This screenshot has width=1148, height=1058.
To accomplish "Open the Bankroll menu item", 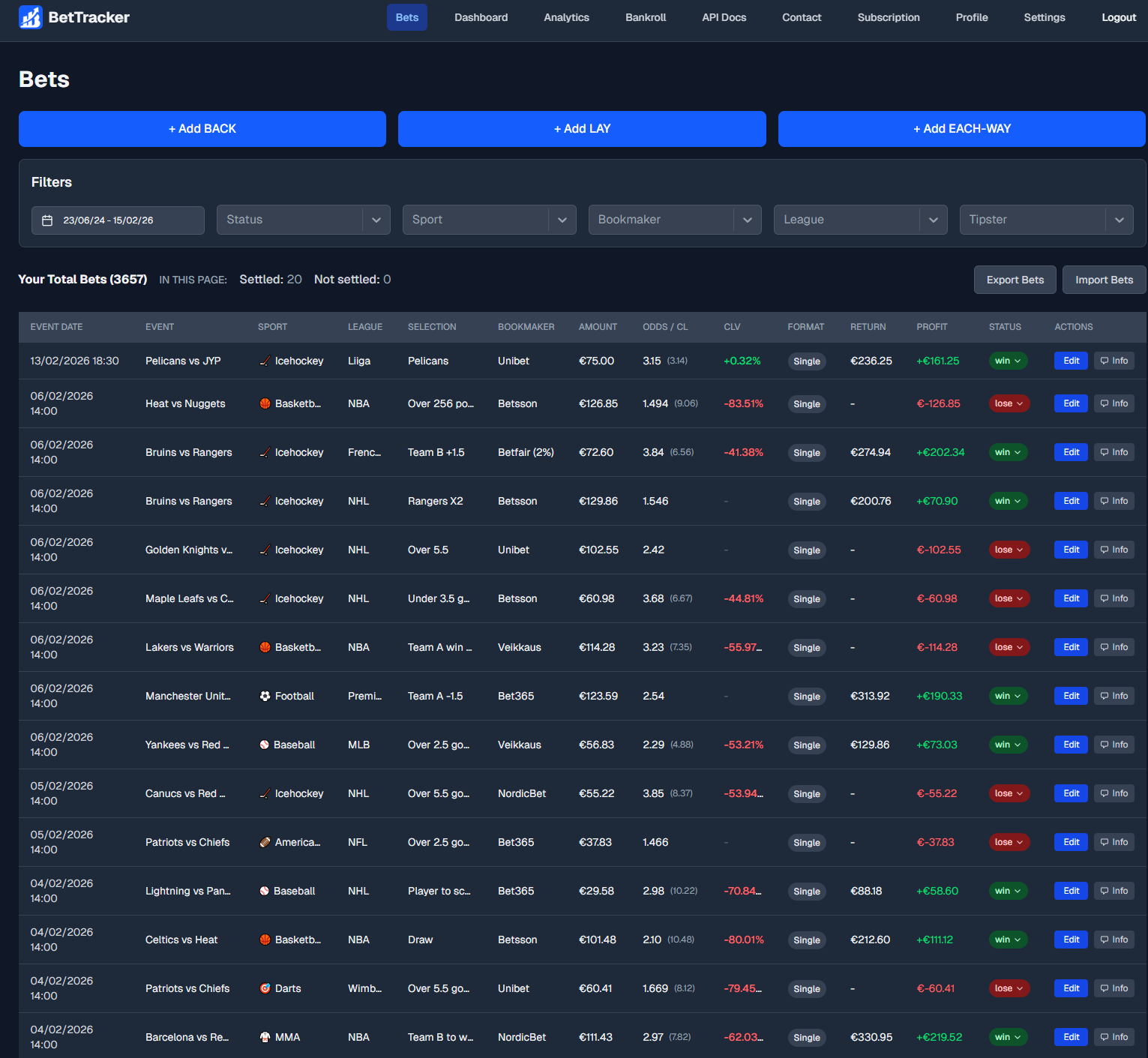I will tap(646, 17).
